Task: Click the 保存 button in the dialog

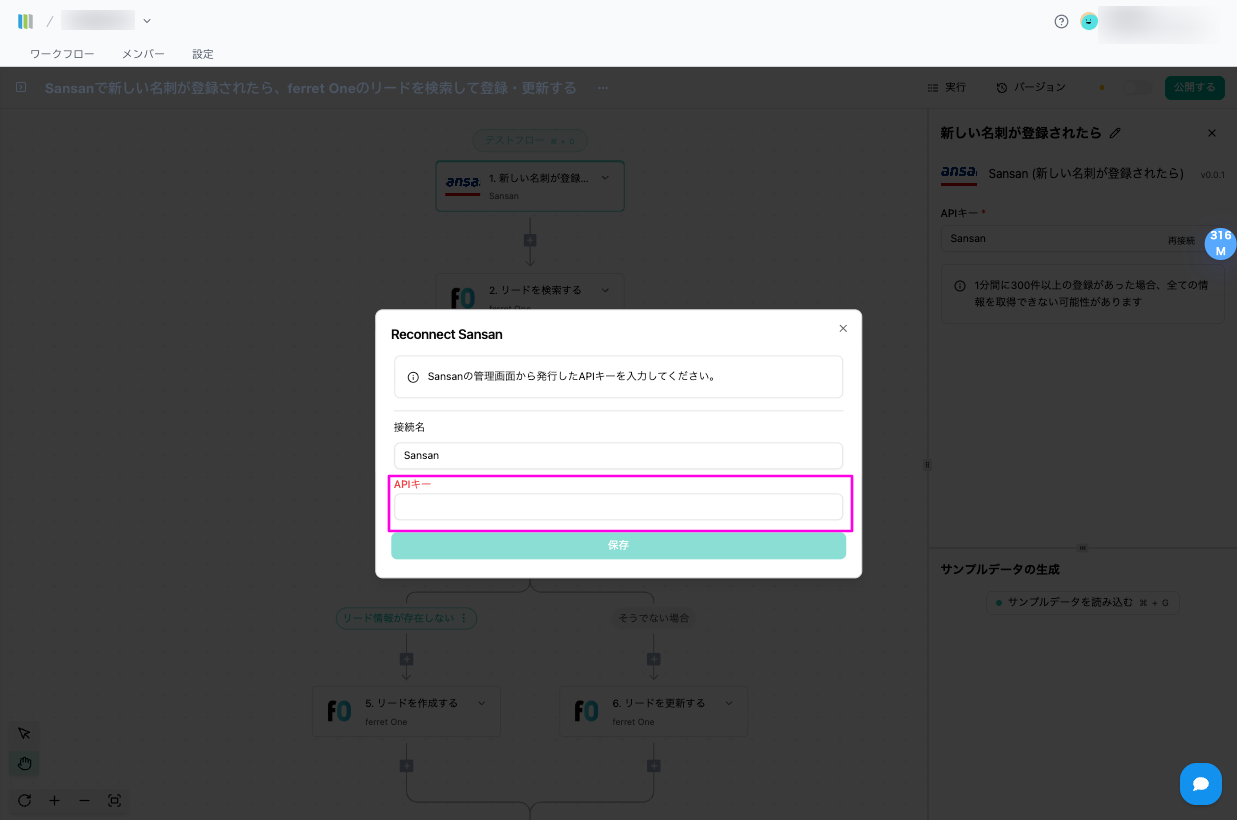Action: coord(618,546)
